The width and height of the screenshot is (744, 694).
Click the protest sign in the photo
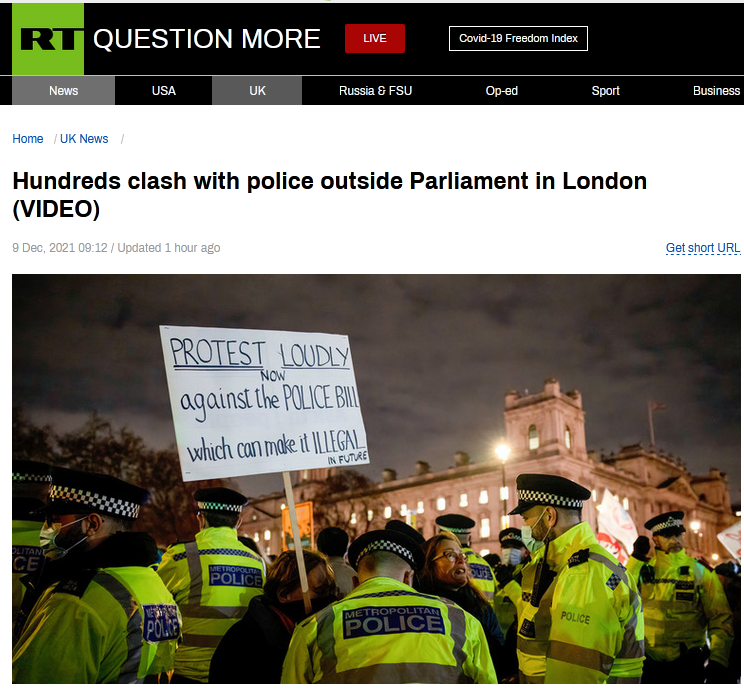pos(264,403)
